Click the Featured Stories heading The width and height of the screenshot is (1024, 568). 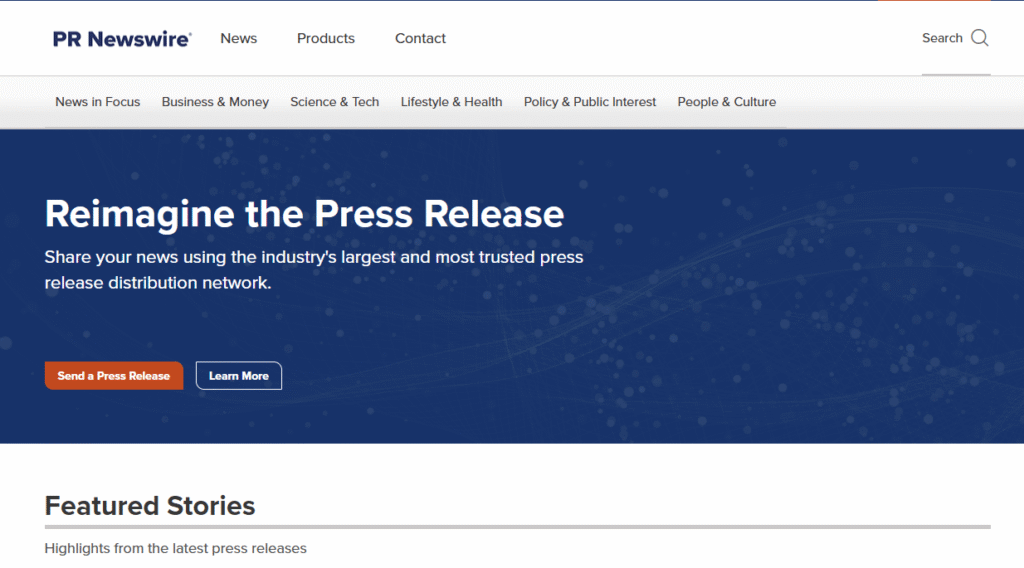tap(150, 506)
